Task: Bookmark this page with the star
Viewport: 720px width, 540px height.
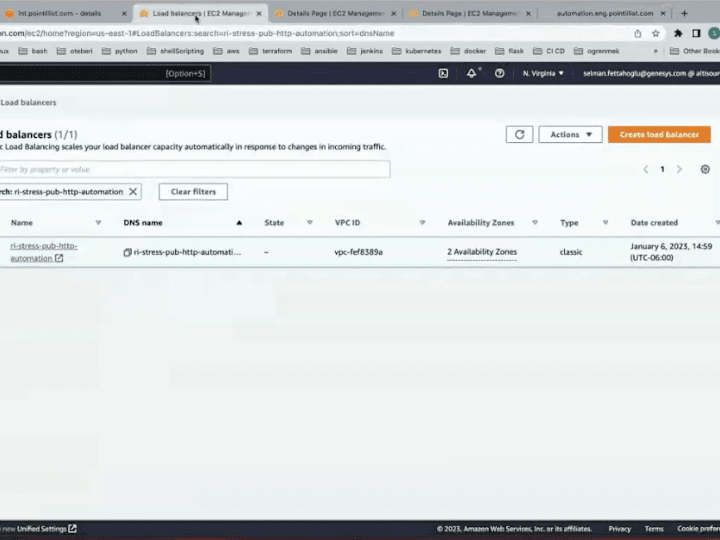Action: (656, 34)
